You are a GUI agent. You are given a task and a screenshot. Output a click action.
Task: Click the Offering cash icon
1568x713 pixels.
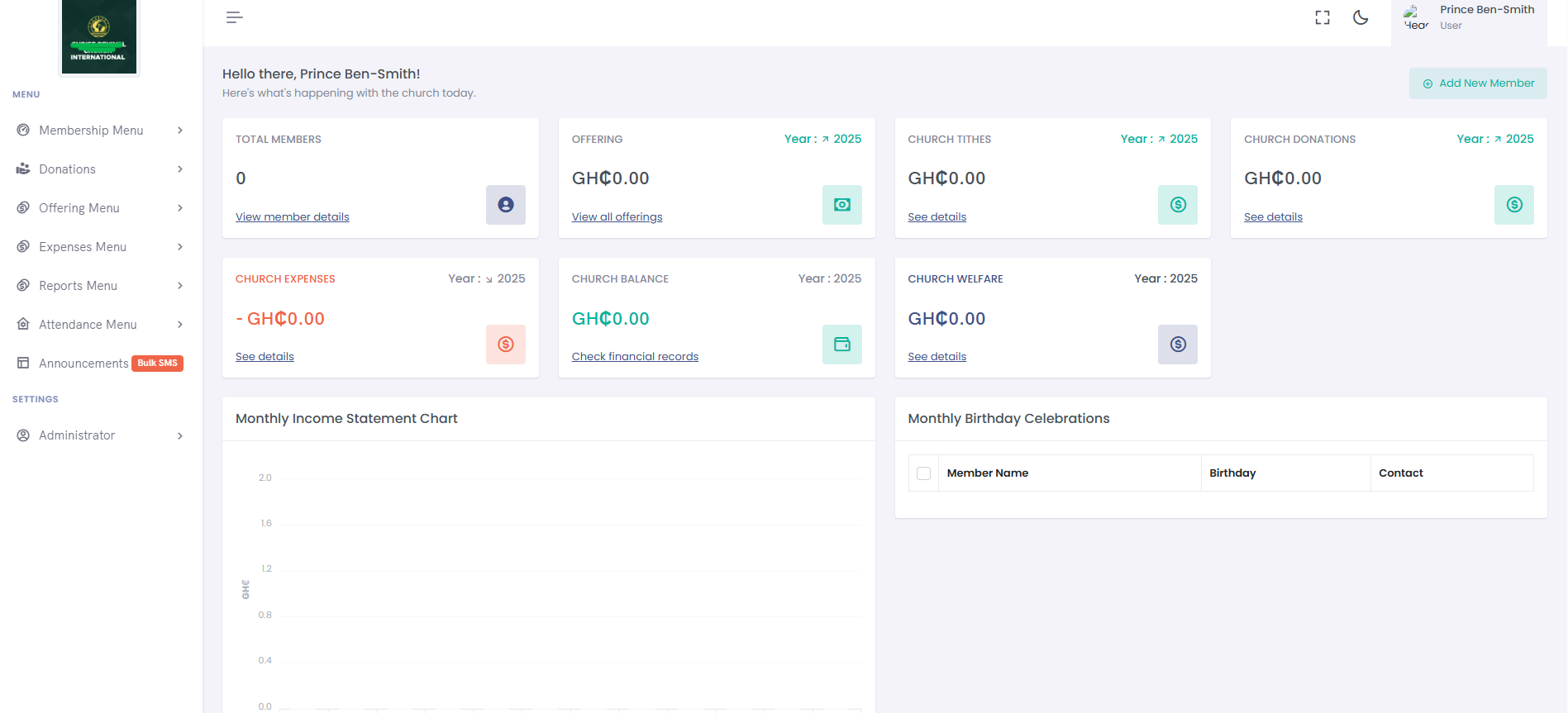point(841,205)
